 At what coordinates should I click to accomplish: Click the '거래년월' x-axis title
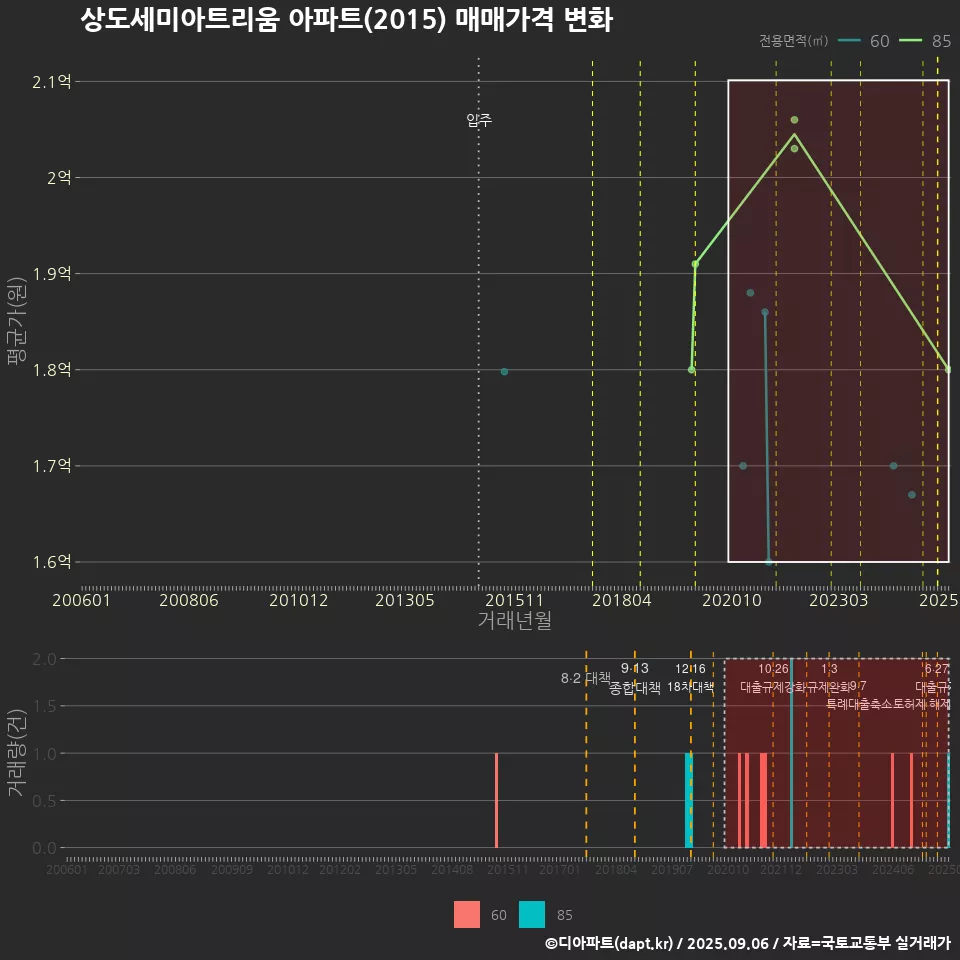pos(514,620)
